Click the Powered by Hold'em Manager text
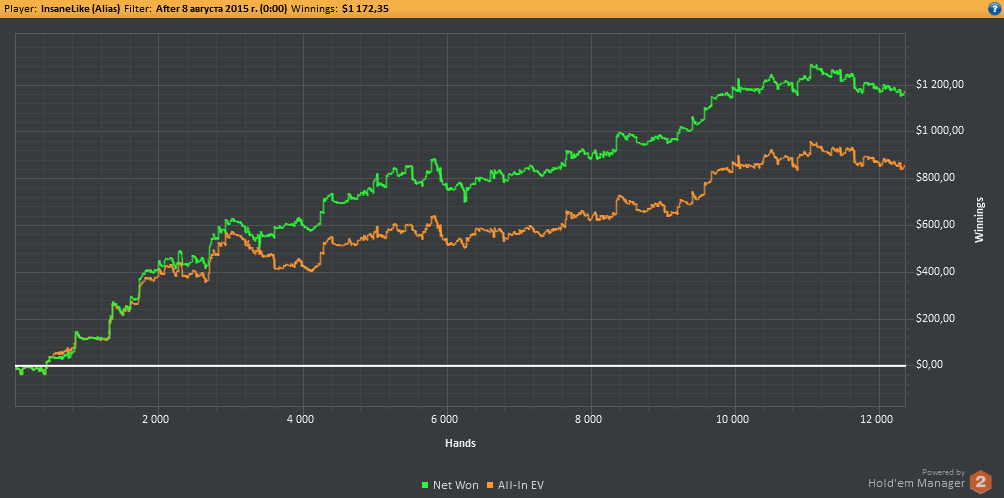Image resolution: width=1004 pixels, height=498 pixels. pos(916,478)
